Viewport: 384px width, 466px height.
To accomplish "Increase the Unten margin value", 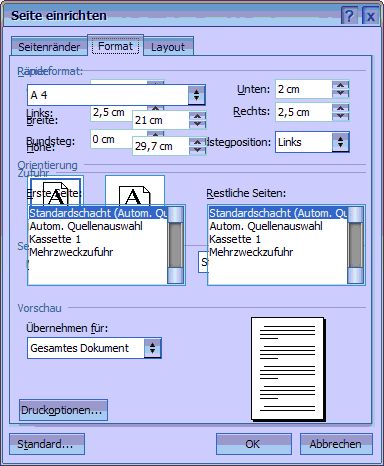I will click(x=341, y=85).
